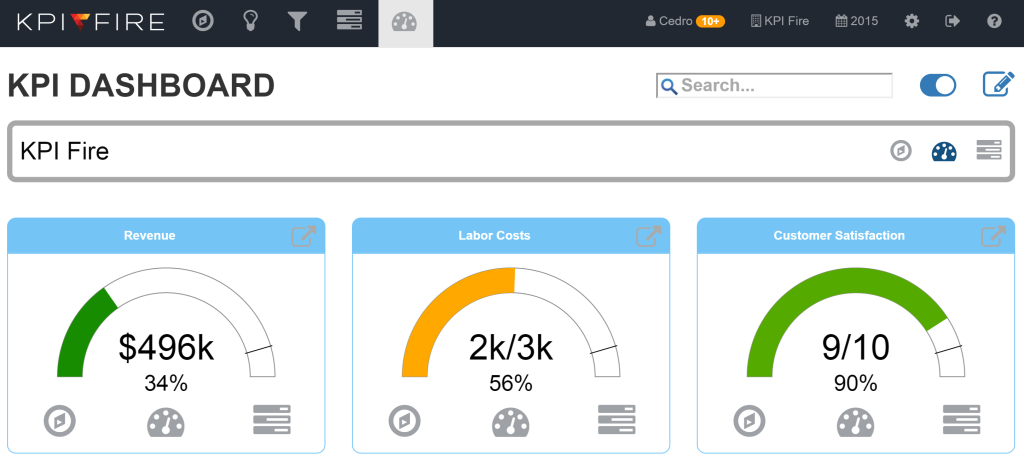1024x461 pixels.
Task: Click the edit dashboard pencil icon
Action: (997, 85)
